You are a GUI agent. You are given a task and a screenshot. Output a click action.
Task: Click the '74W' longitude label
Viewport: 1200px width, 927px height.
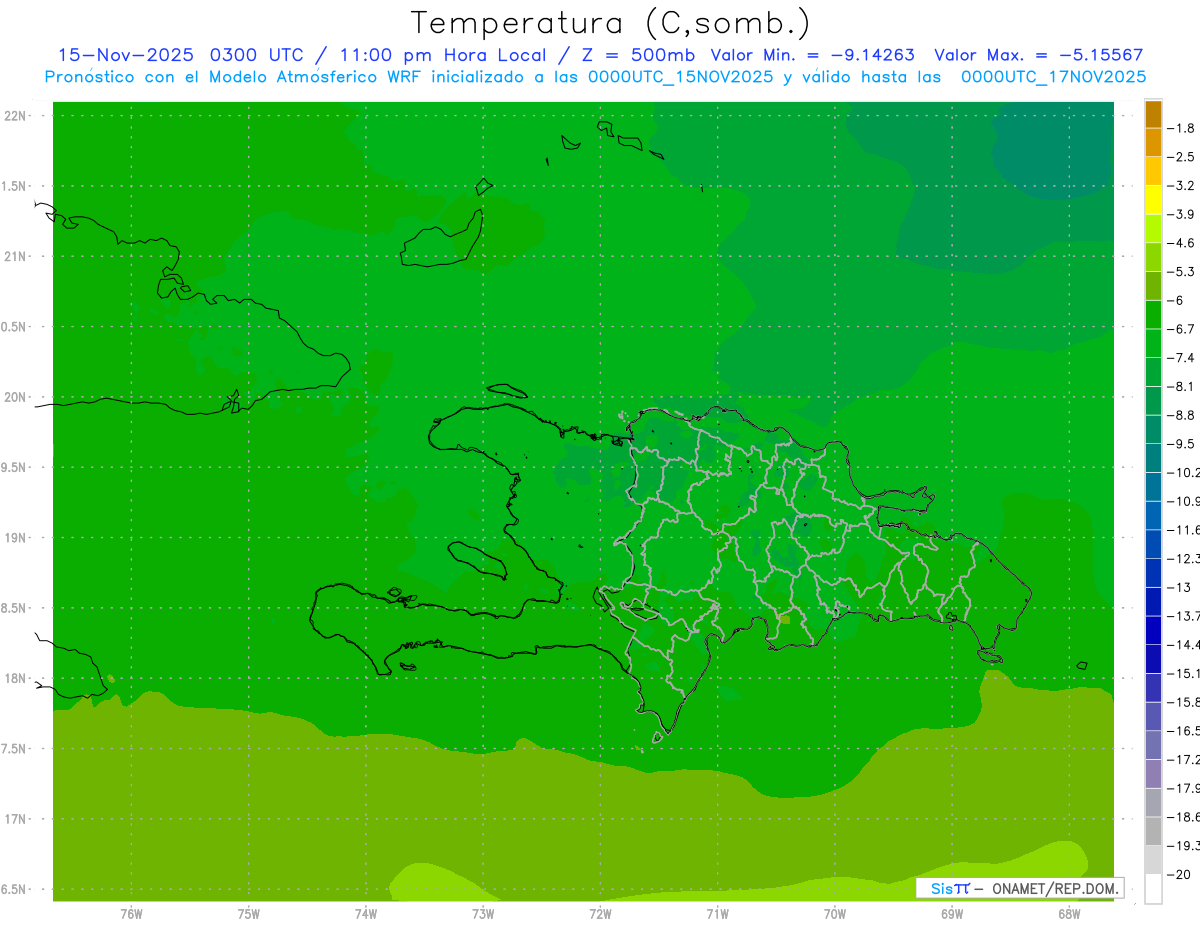pyautogui.click(x=366, y=914)
